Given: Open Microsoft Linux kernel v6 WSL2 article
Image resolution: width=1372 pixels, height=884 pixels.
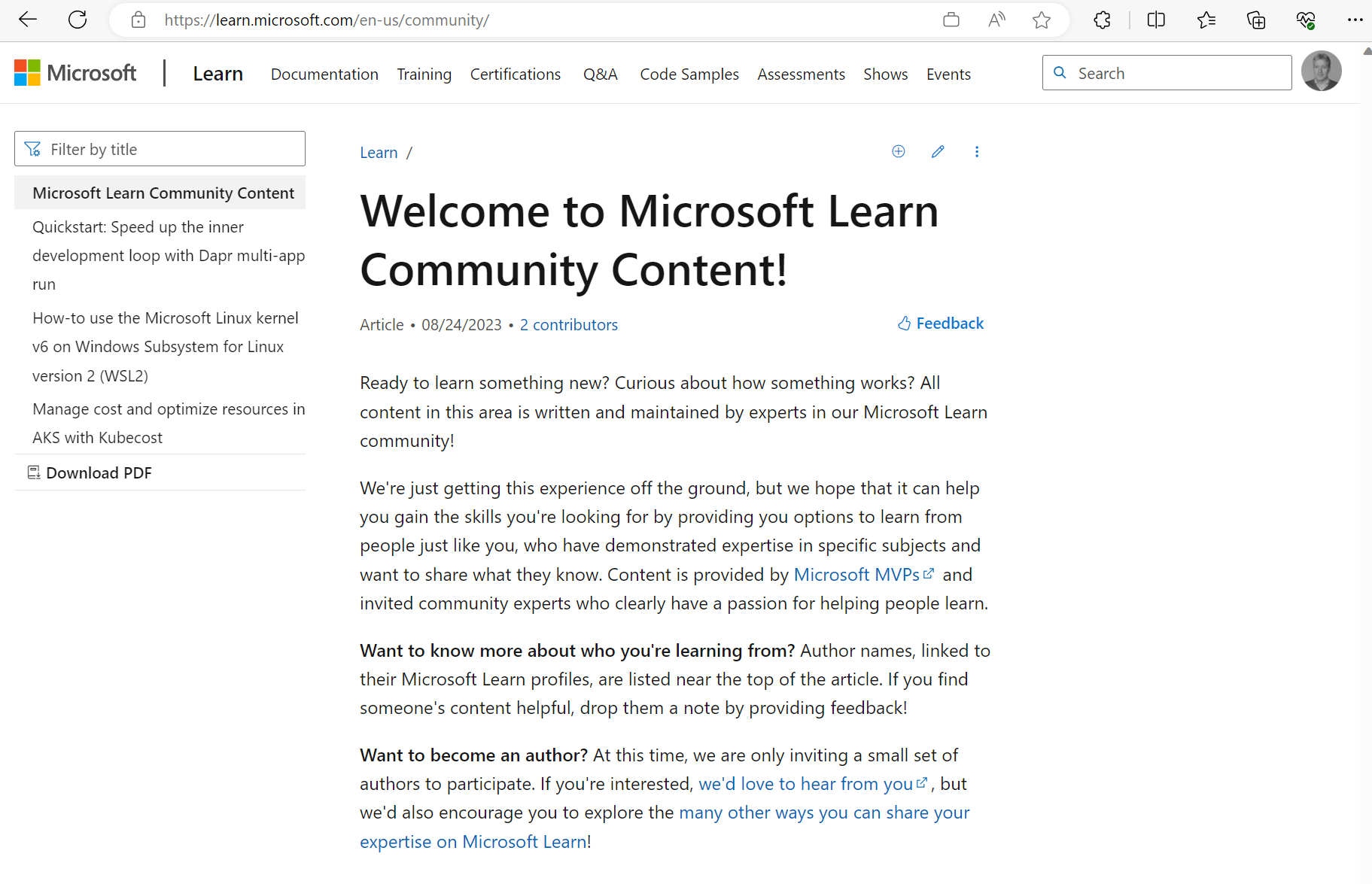Looking at the screenshot, I should pos(166,347).
